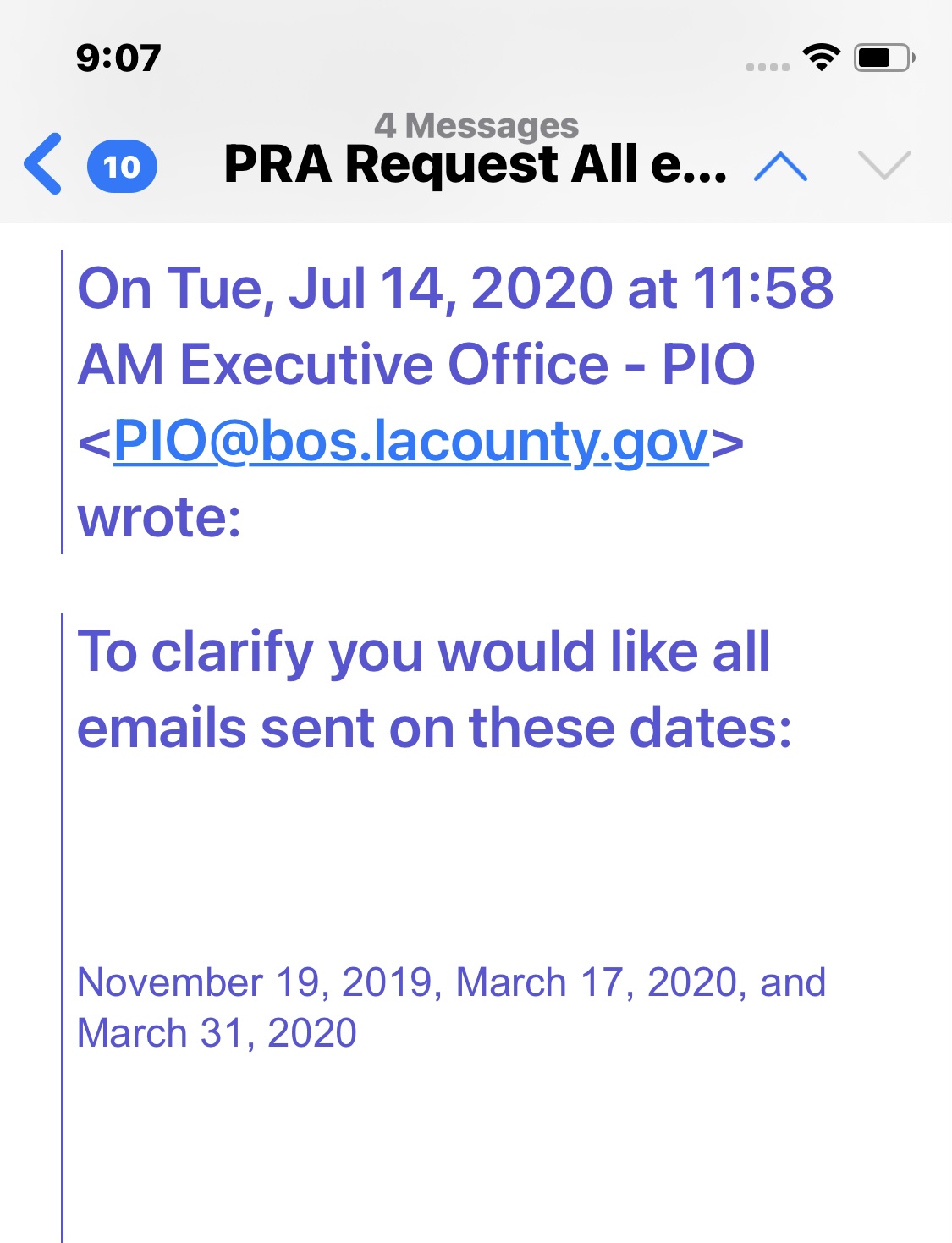Tap the 'March 31, 2020' date text

click(217, 1033)
